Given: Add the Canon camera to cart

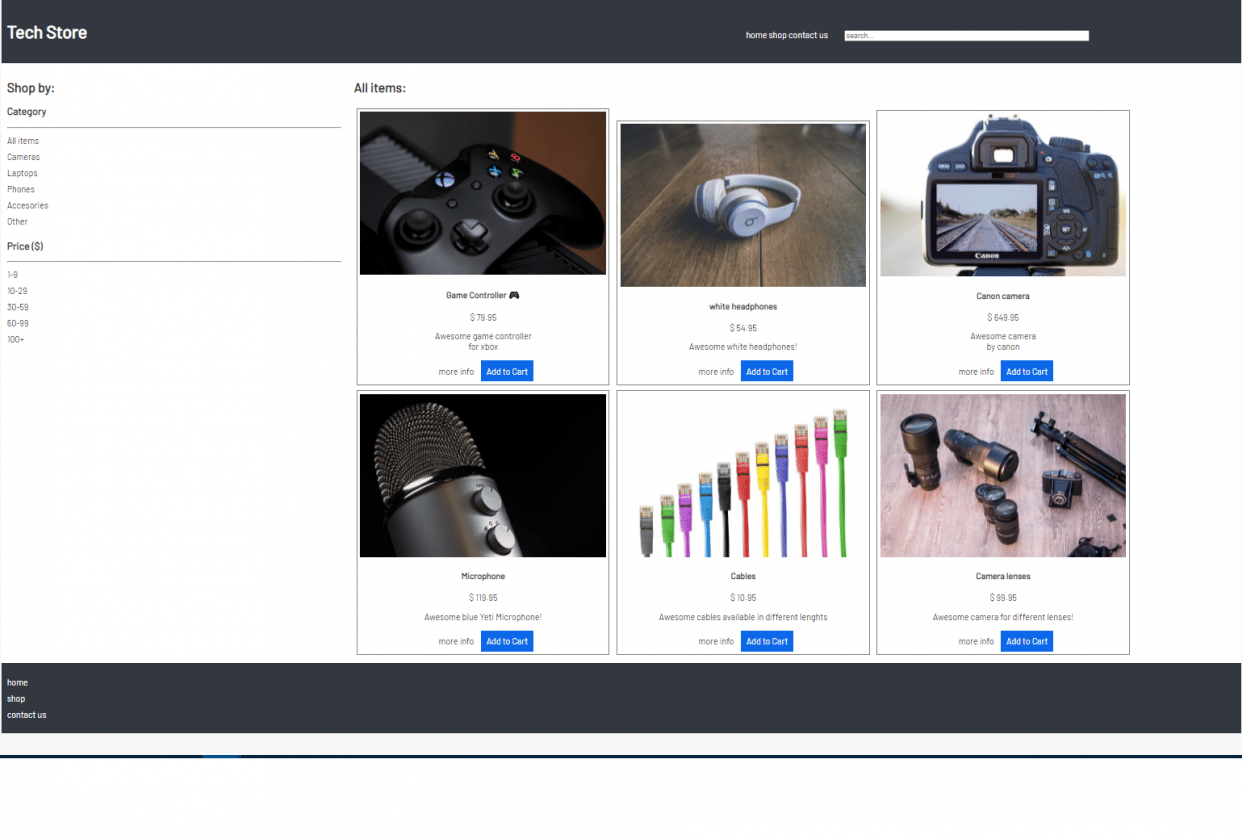Looking at the screenshot, I should 1026,371.
